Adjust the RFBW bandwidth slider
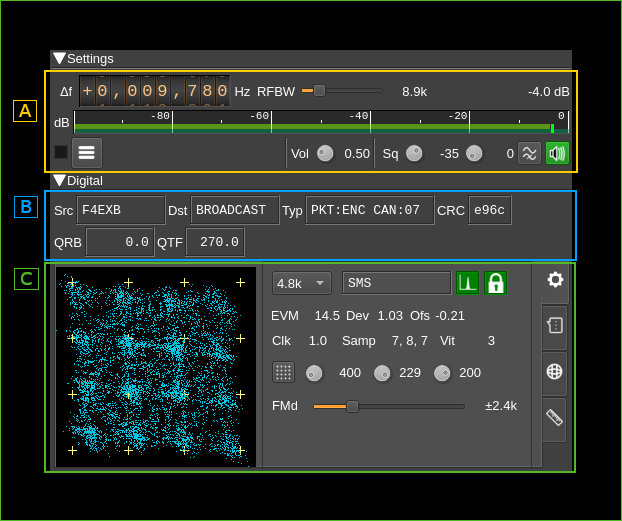The image size is (622, 521). click(x=342, y=91)
